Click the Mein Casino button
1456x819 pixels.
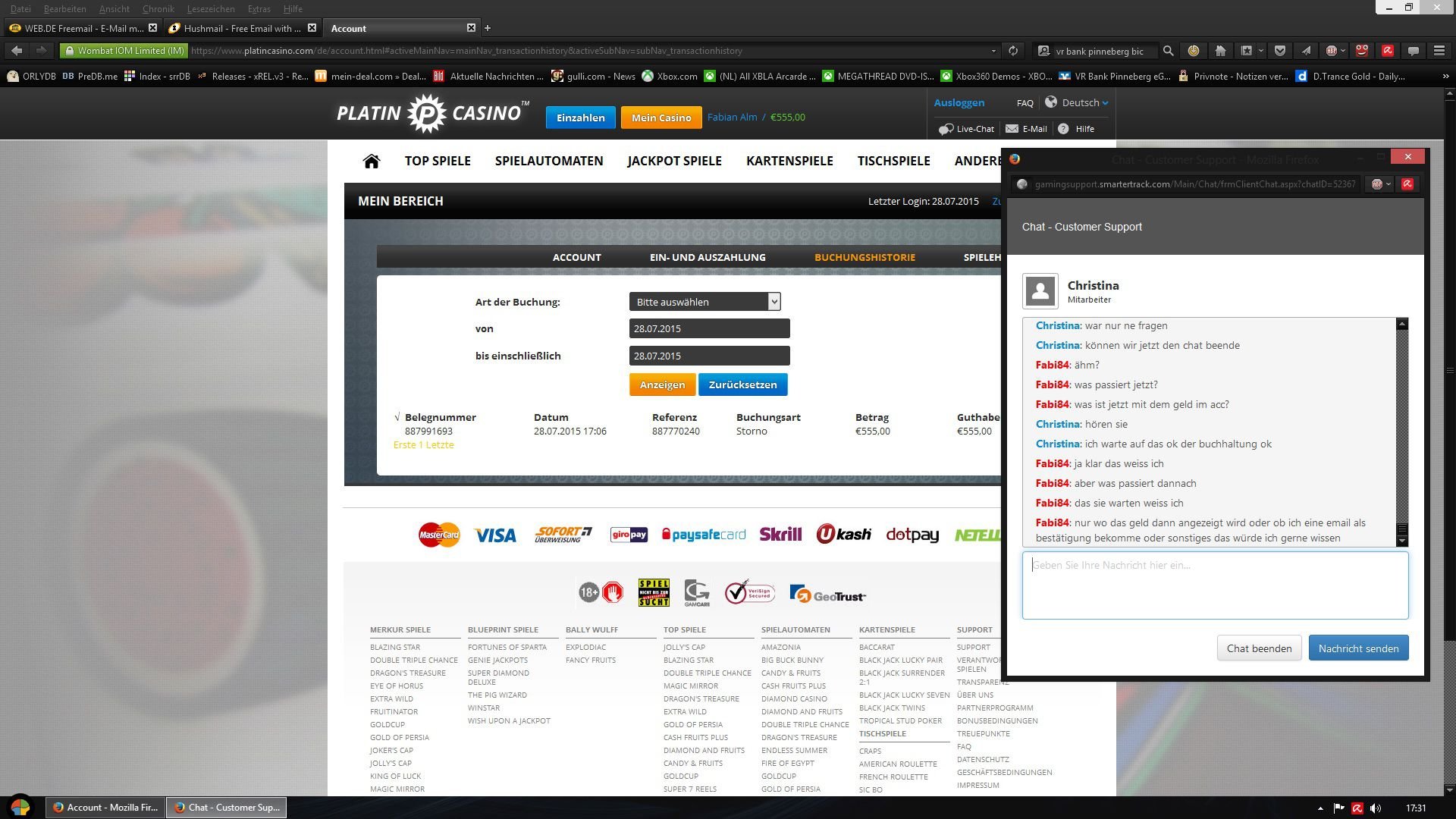(x=661, y=118)
